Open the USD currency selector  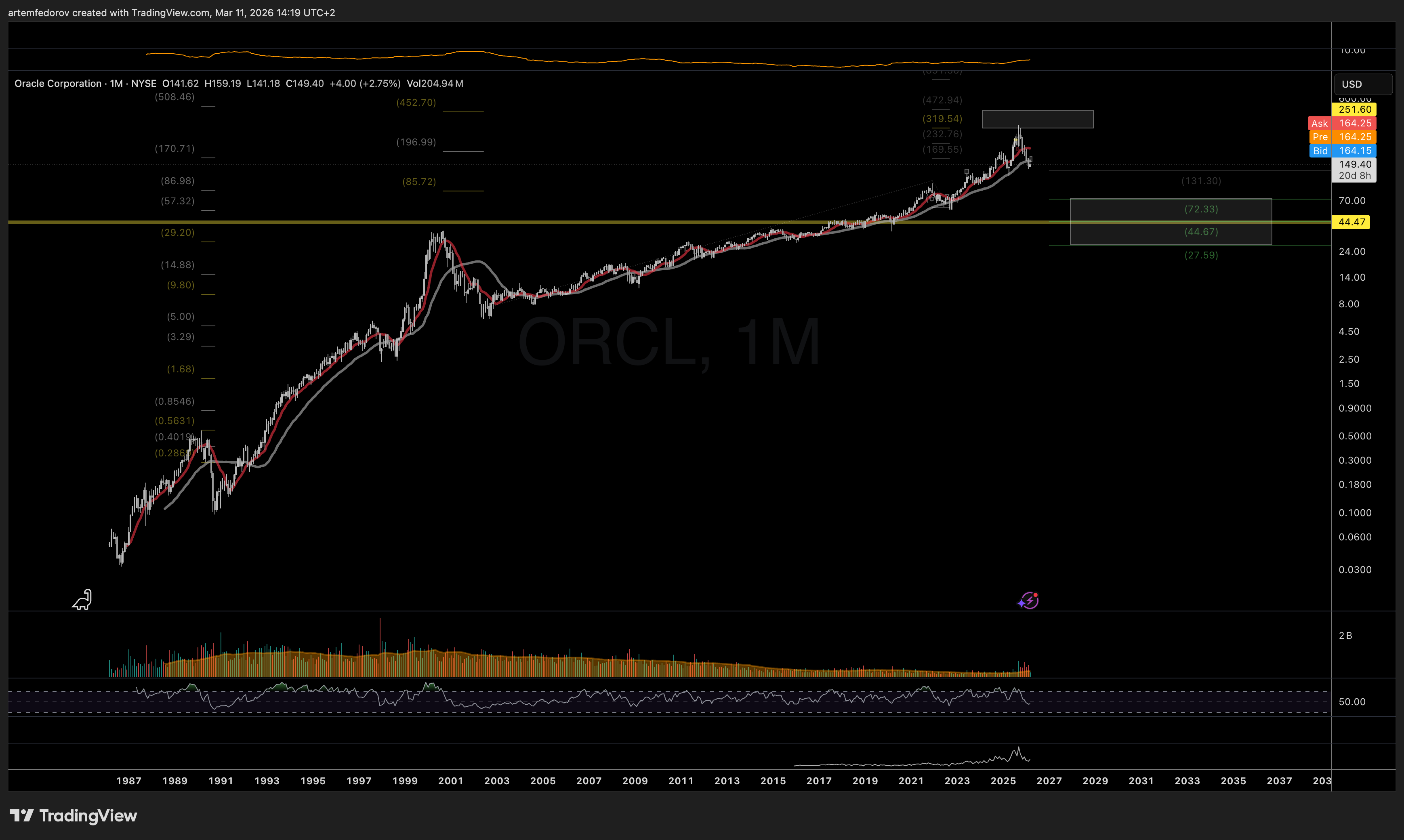[x=1363, y=84]
